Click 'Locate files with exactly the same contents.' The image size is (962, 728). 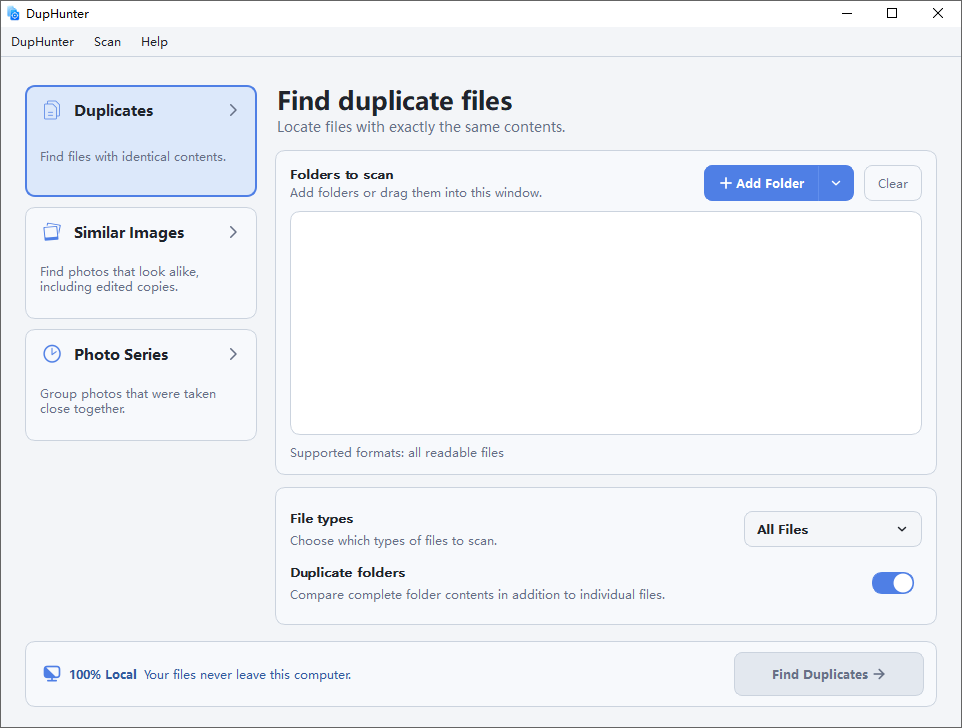[421, 127]
